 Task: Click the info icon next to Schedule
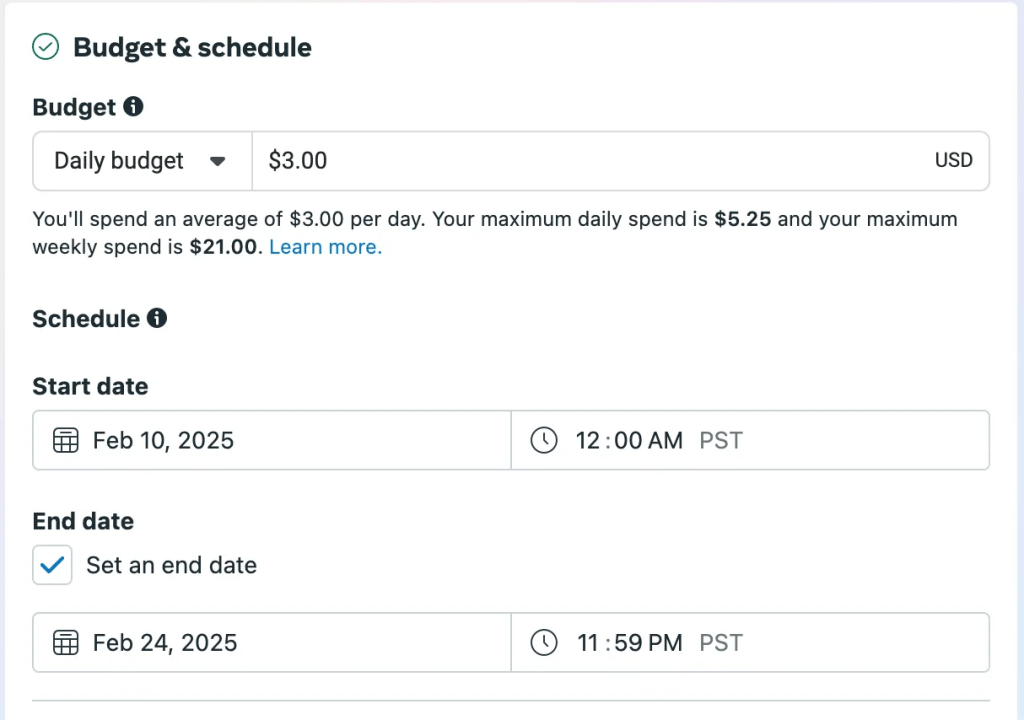(x=157, y=319)
